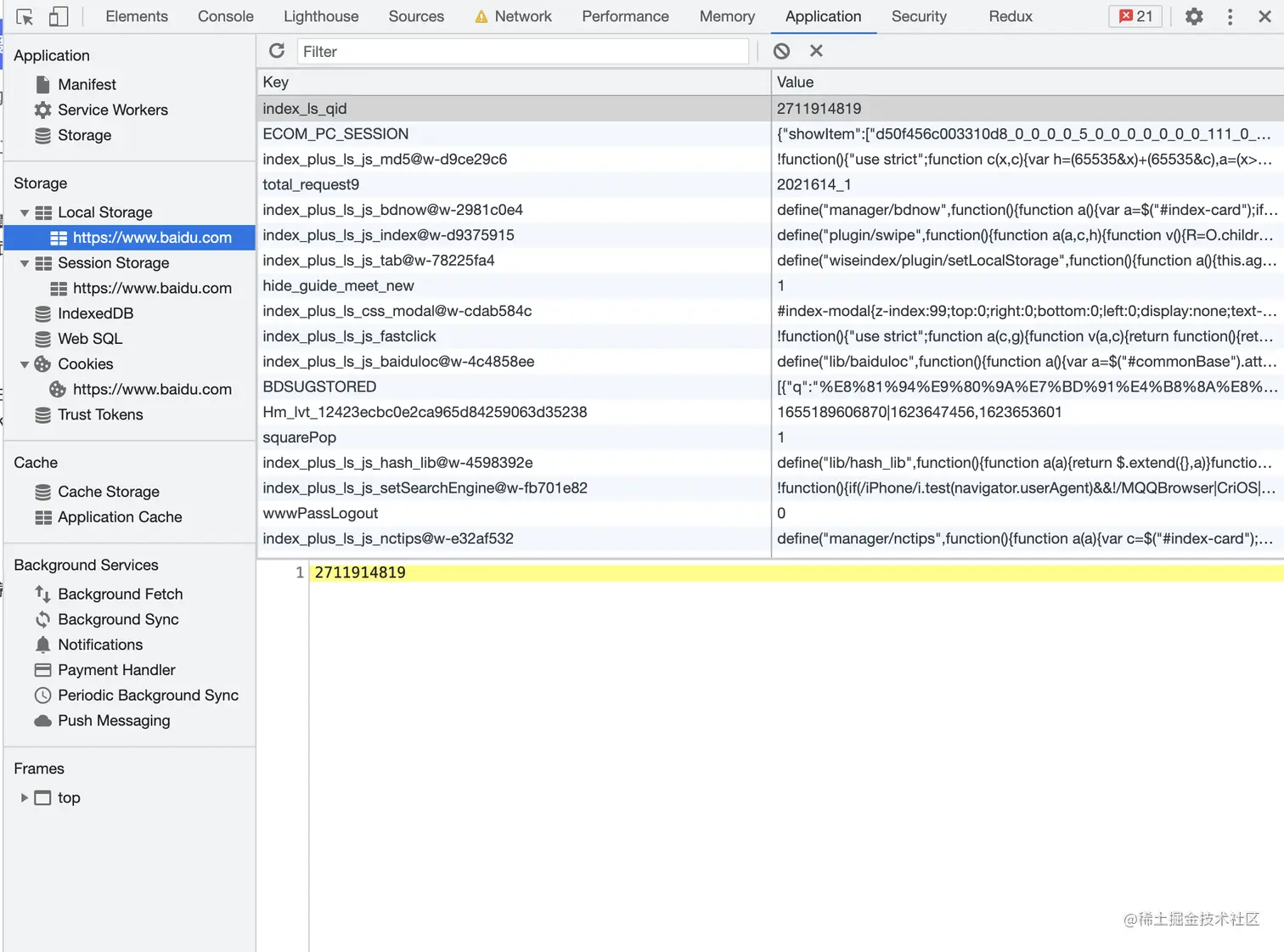Collapse the Local Storage tree
Image resolution: width=1284 pixels, height=952 pixels.
[x=25, y=212]
